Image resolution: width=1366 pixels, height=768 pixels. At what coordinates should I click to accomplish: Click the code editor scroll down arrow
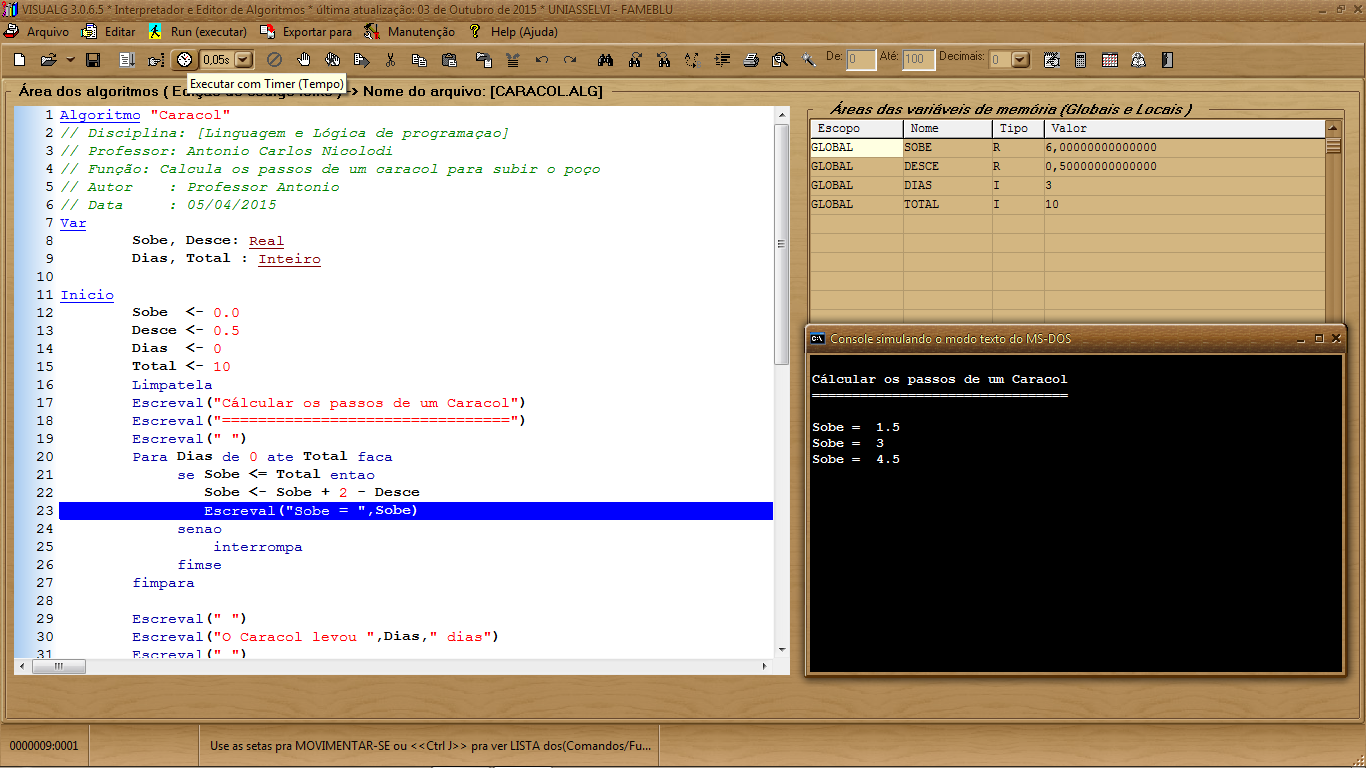(x=781, y=649)
